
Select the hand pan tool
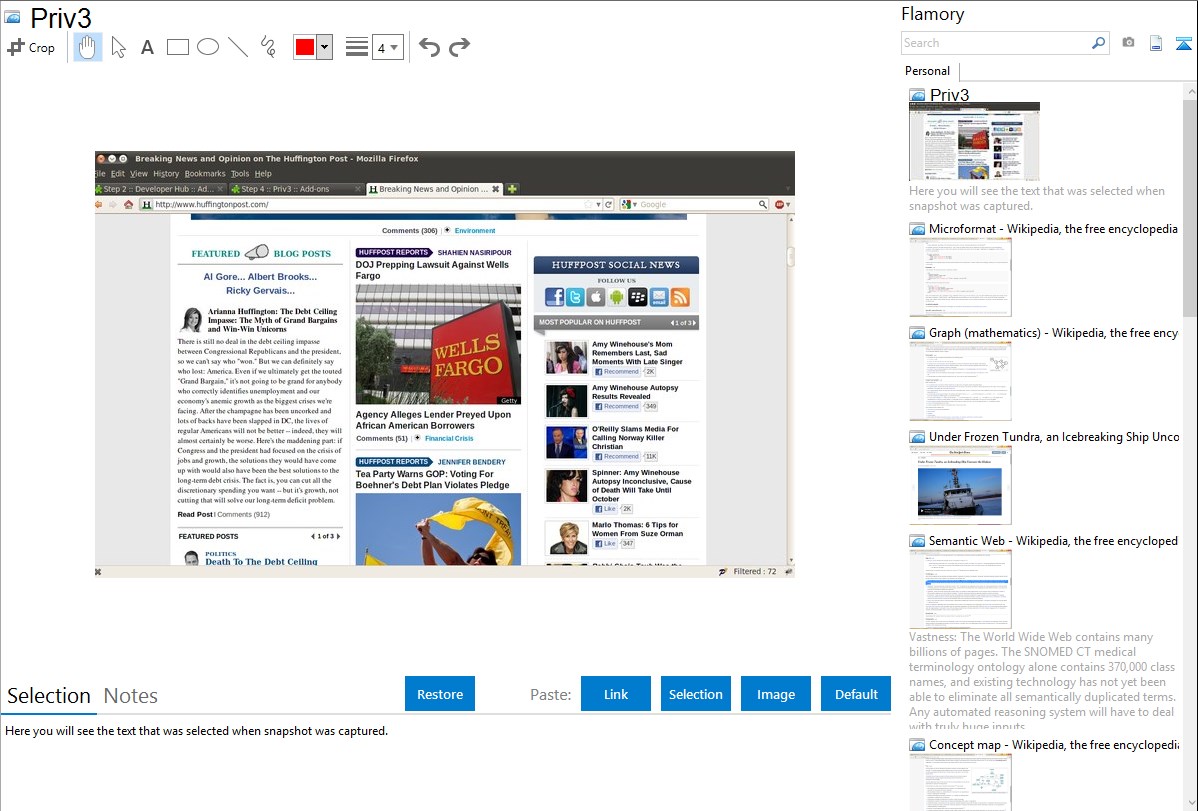point(88,47)
